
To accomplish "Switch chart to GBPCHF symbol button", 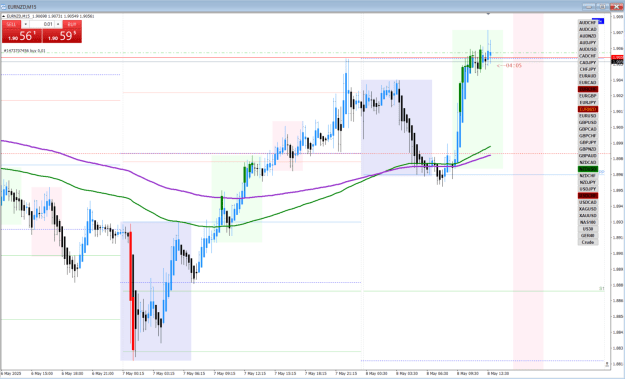I will pos(588,136).
